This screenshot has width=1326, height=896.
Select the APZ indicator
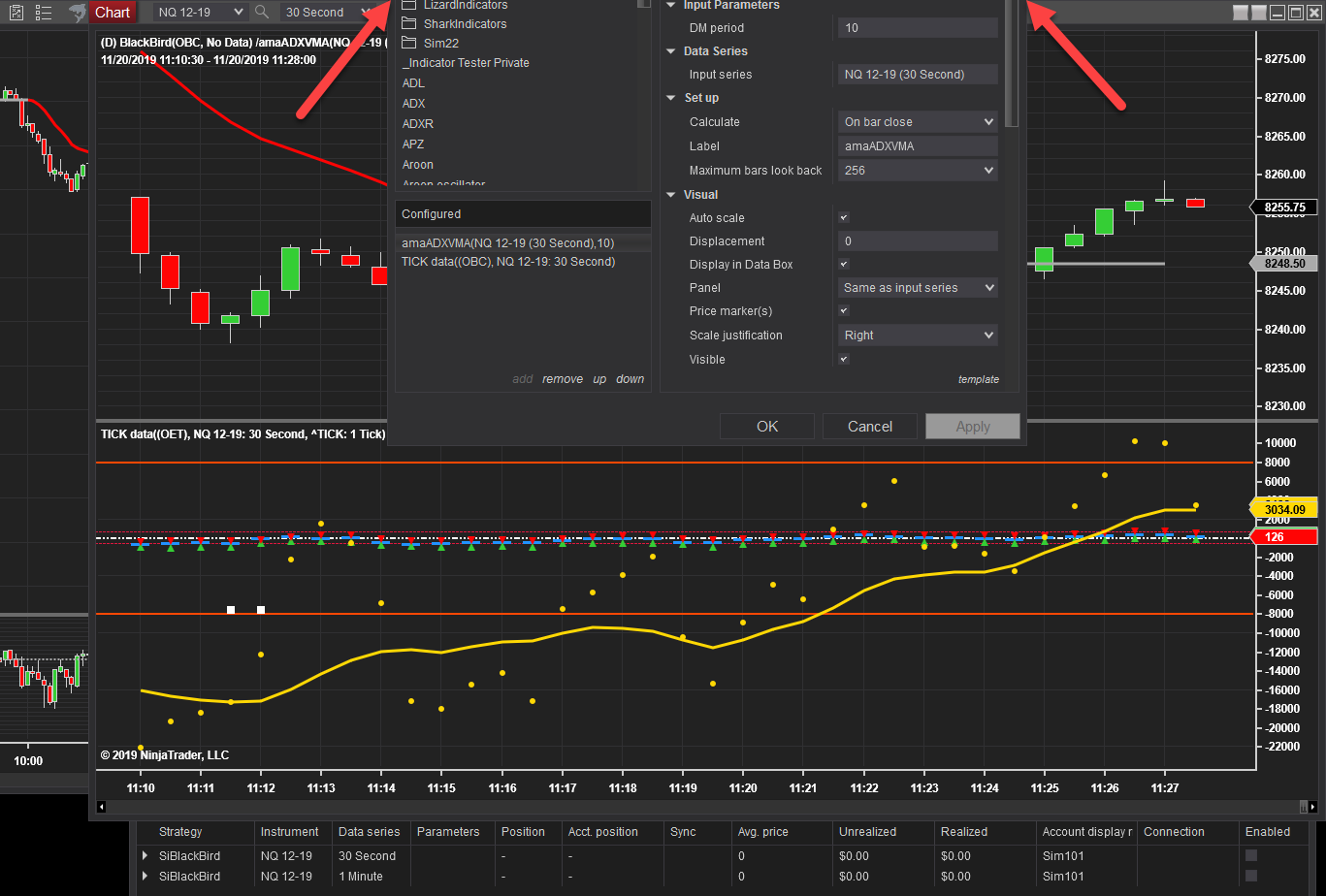413,144
